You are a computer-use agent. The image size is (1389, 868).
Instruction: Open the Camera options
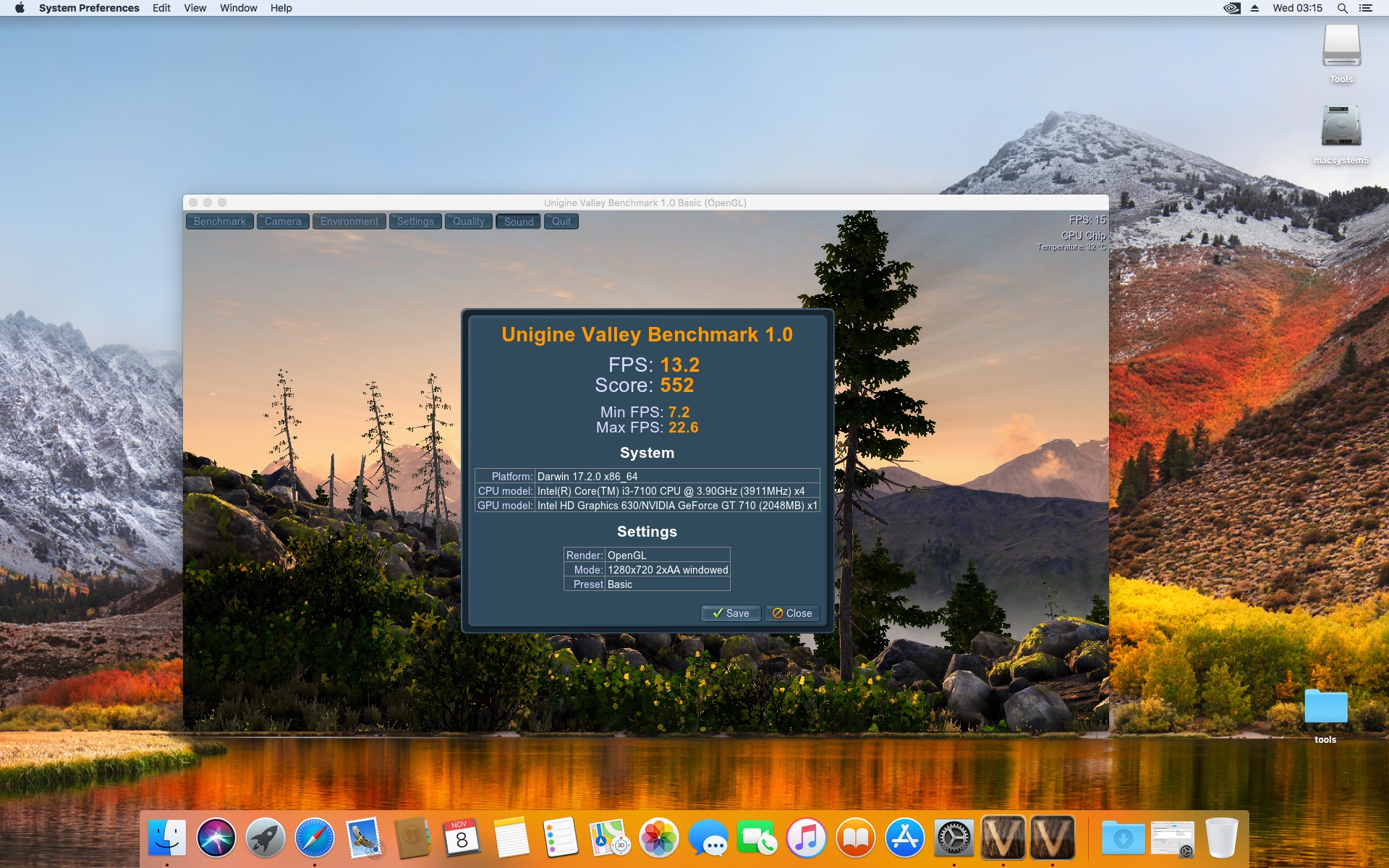pyautogui.click(x=283, y=221)
